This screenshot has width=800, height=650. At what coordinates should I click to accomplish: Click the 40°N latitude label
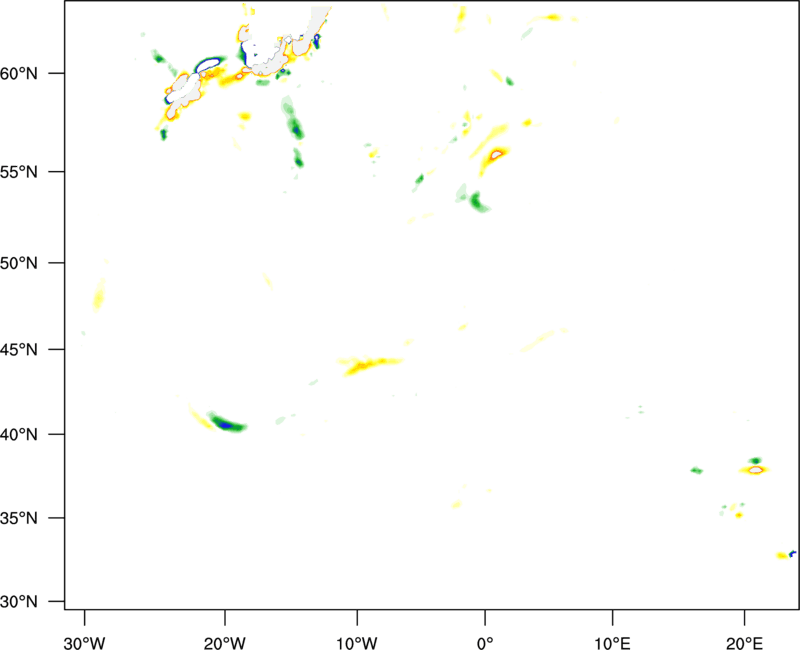(x=19, y=435)
